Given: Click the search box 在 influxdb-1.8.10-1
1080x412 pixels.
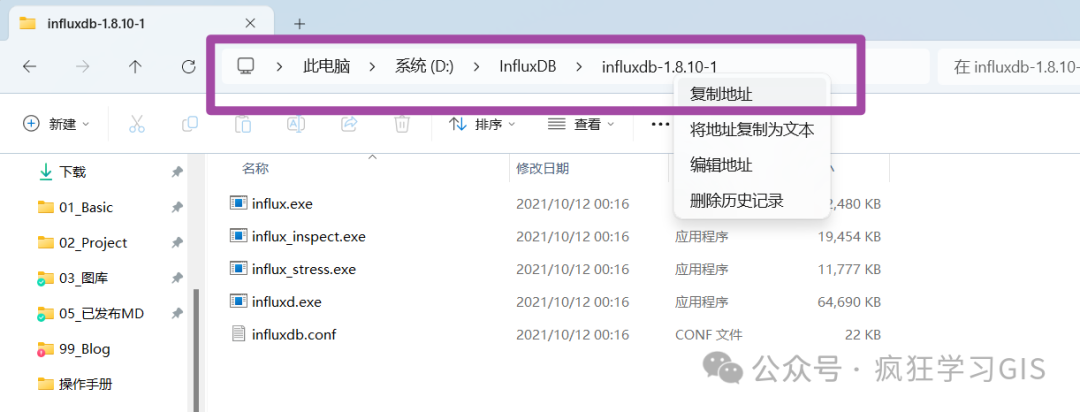Looking at the screenshot, I should click(x=1009, y=67).
